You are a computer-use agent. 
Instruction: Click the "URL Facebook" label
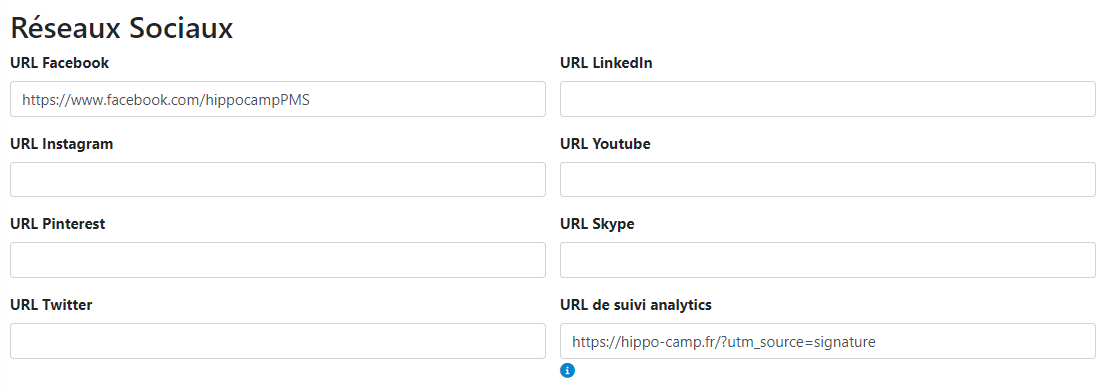click(59, 63)
